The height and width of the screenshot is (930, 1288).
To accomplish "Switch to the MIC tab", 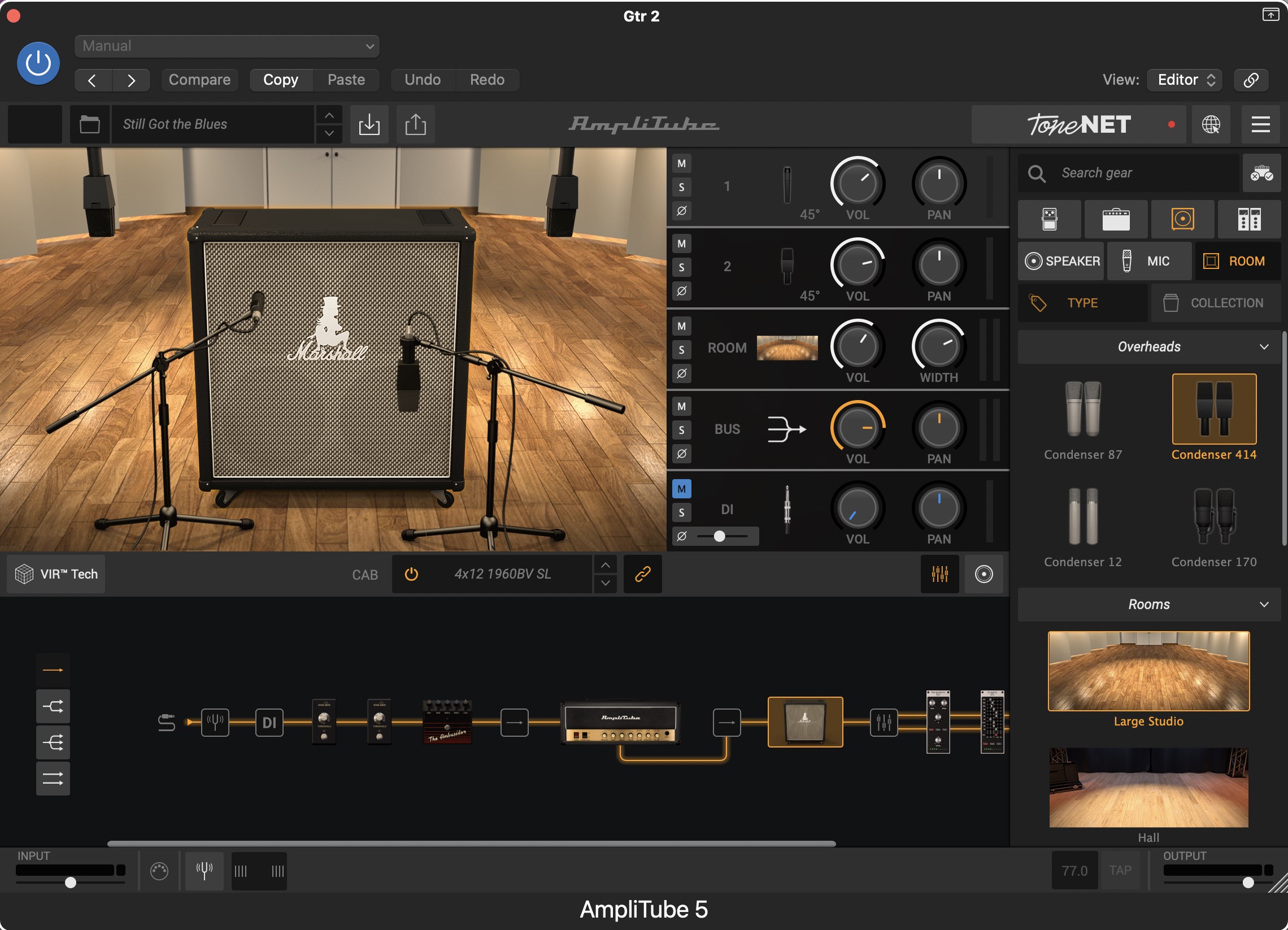I will tap(1149, 261).
